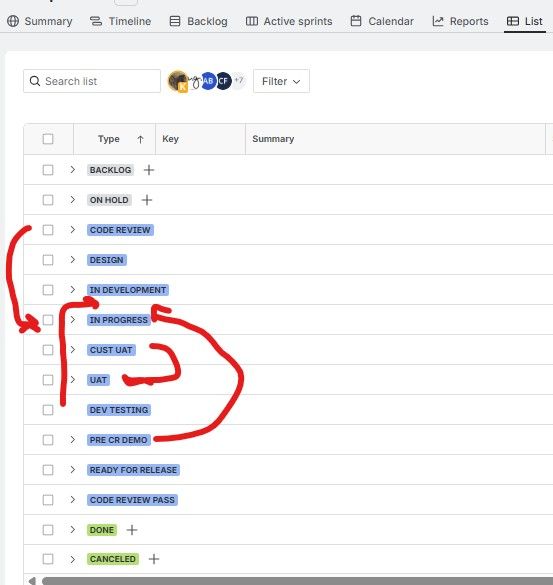Show the +7 more assignees
This screenshot has width=553, height=585.
pos(239,80)
